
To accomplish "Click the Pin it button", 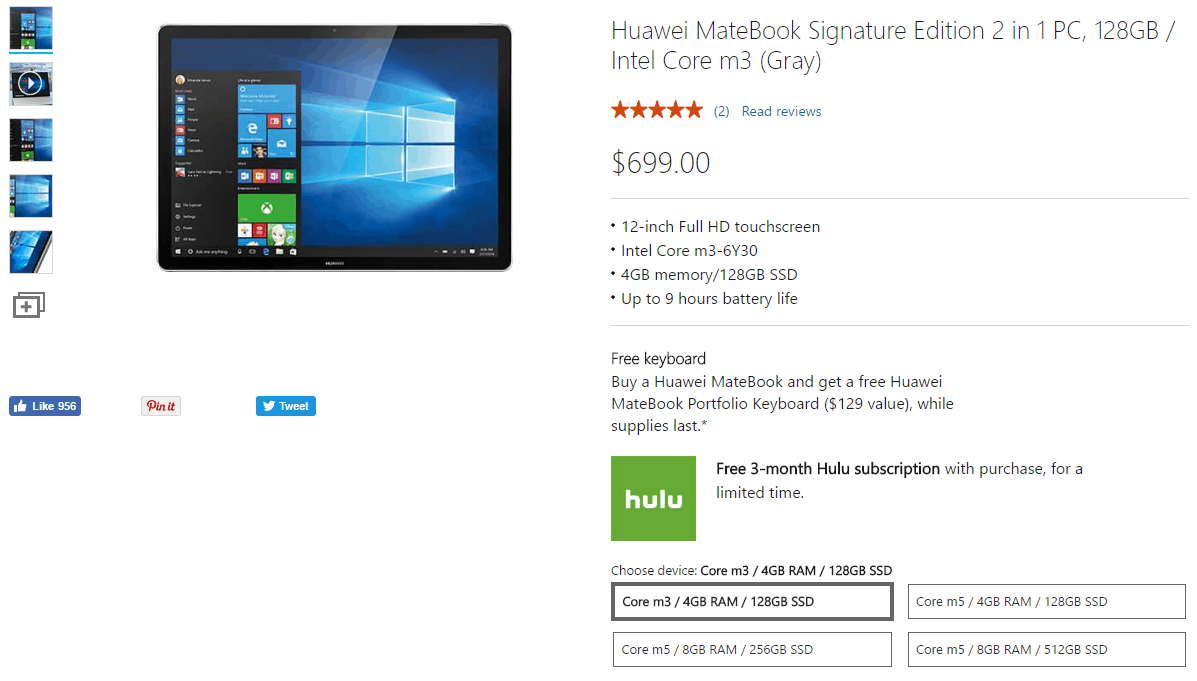I will (x=161, y=406).
